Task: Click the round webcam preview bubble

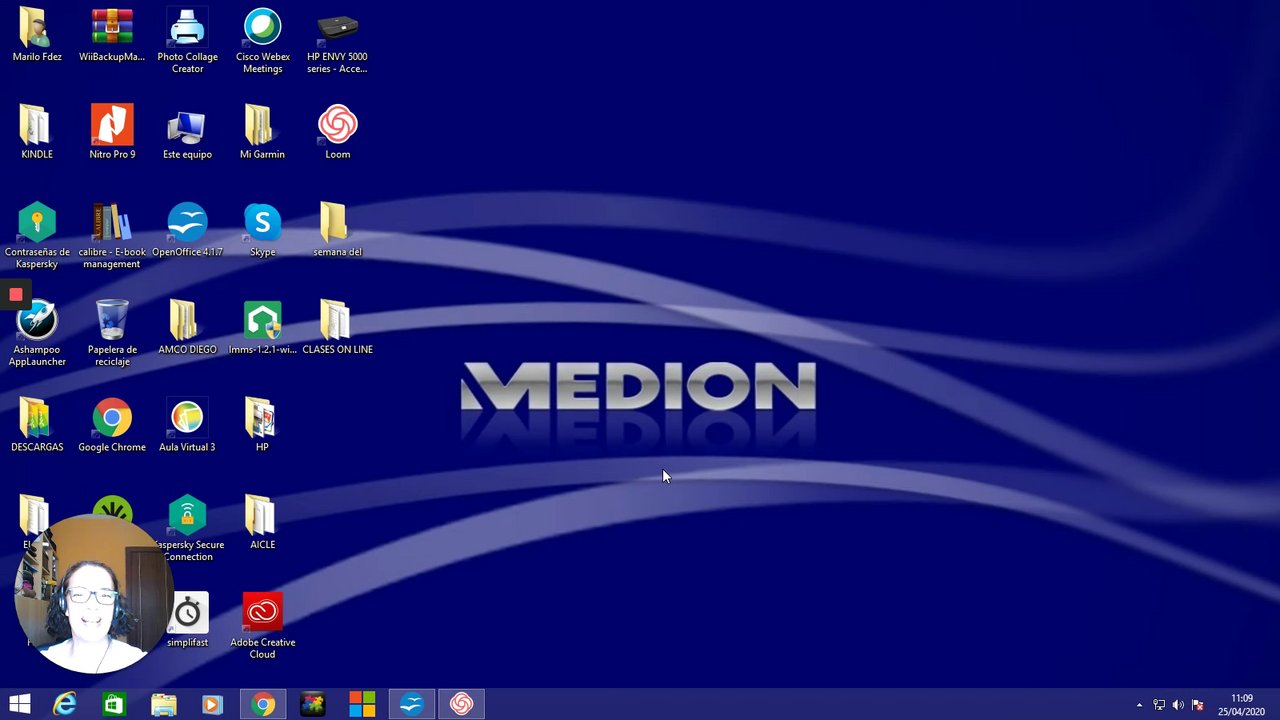Action: coord(94,594)
